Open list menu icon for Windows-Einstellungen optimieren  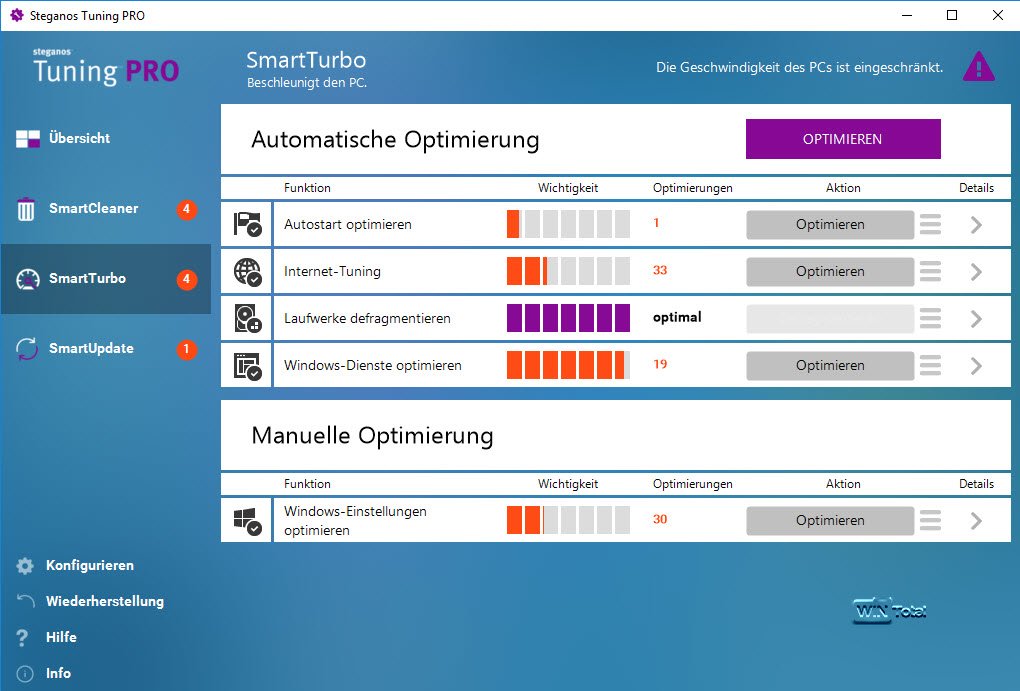(930, 521)
